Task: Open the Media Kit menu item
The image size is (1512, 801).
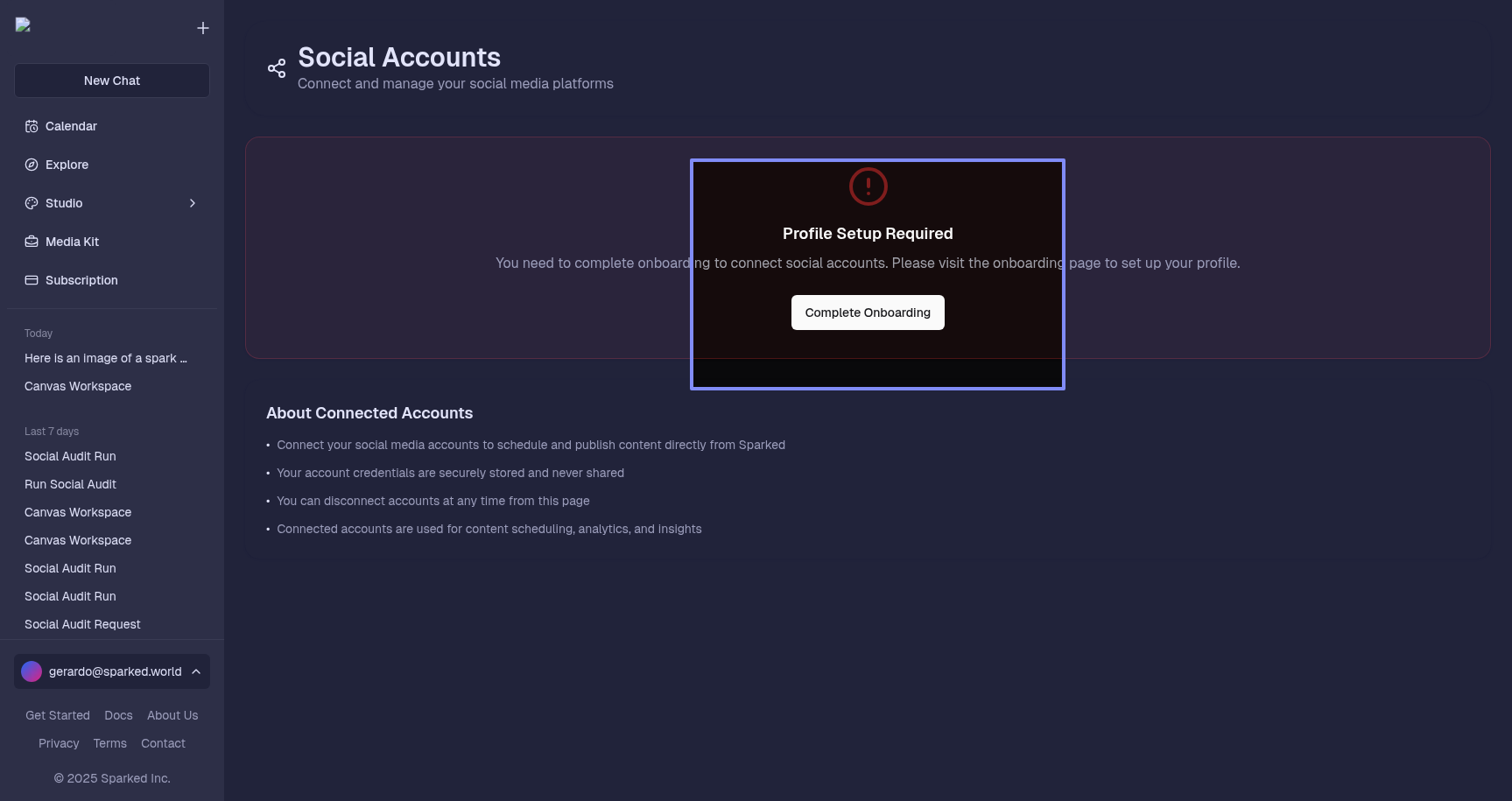Action: click(x=72, y=242)
